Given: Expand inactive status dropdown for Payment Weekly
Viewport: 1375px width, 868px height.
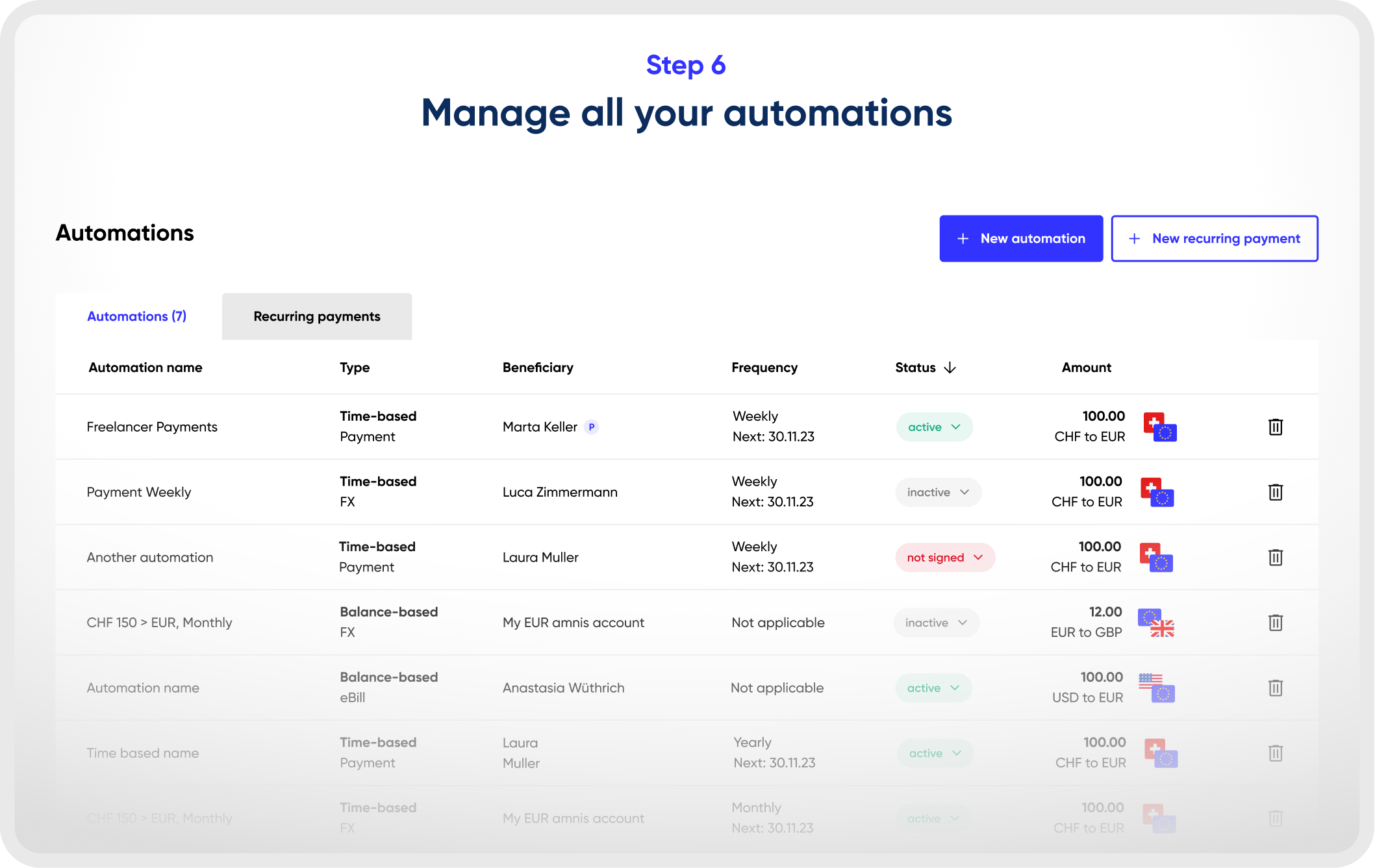Looking at the screenshot, I should pos(938,492).
